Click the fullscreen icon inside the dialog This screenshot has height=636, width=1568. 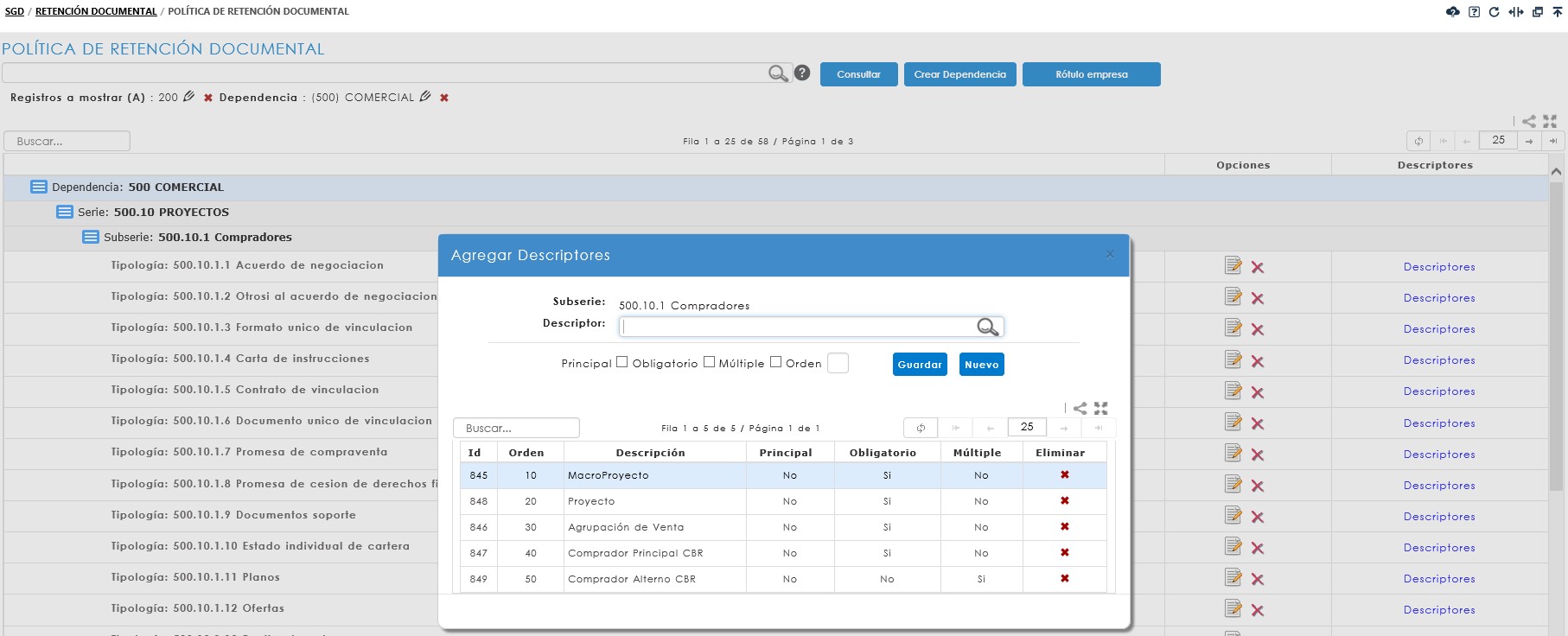1100,408
